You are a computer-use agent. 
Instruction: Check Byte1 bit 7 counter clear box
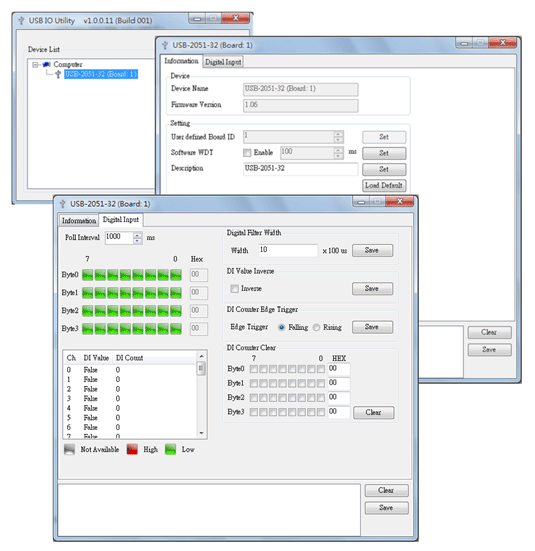(253, 384)
